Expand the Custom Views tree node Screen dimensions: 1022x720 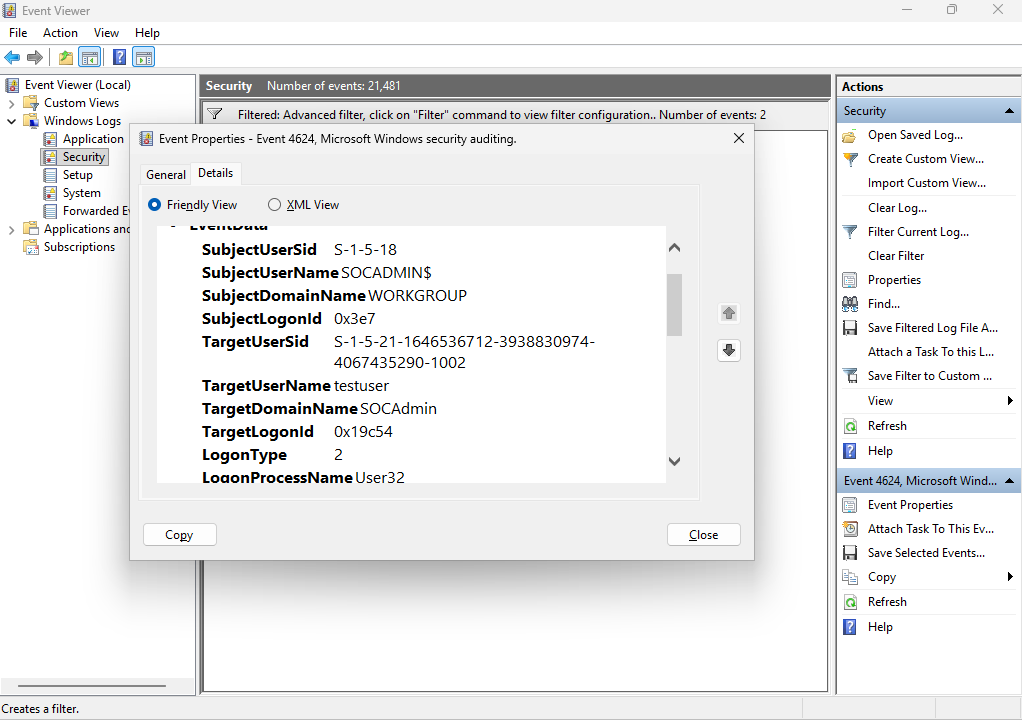(x=9, y=102)
